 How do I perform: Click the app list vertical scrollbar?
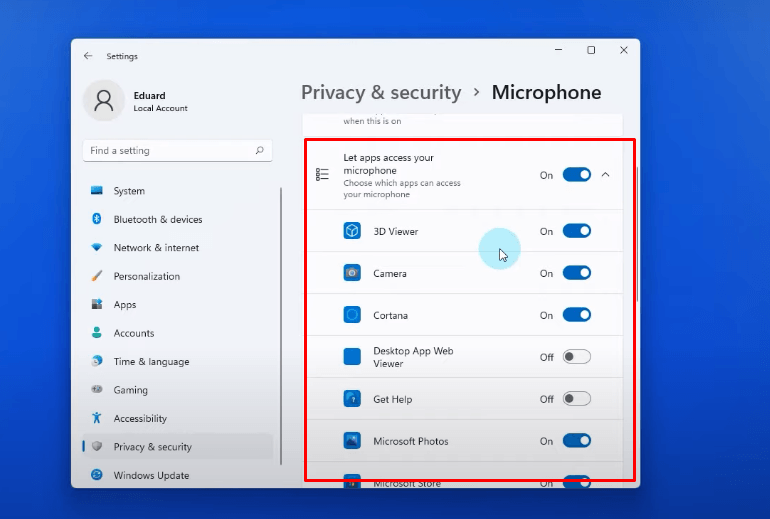637,235
